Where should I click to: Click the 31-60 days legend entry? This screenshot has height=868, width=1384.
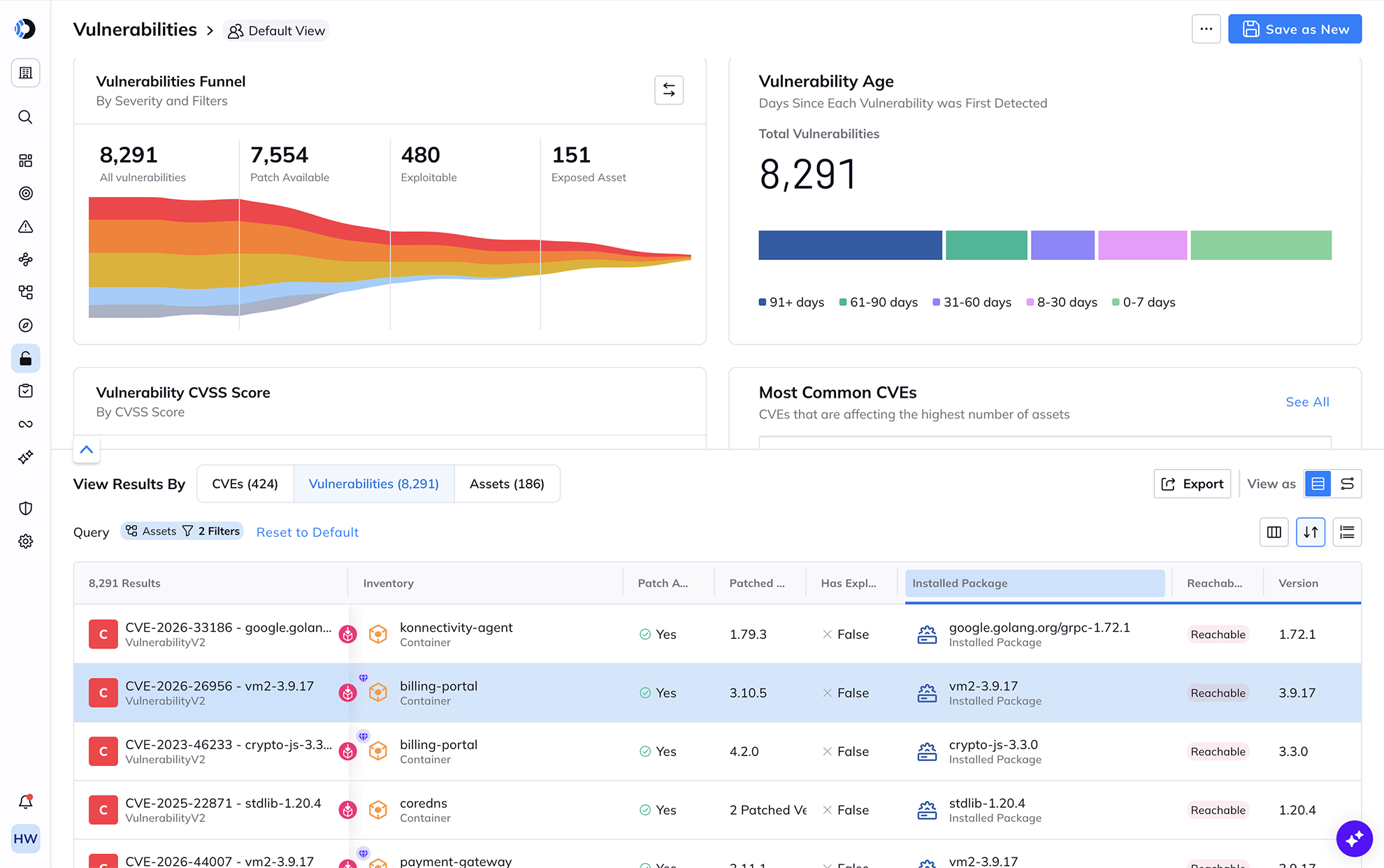click(972, 302)
